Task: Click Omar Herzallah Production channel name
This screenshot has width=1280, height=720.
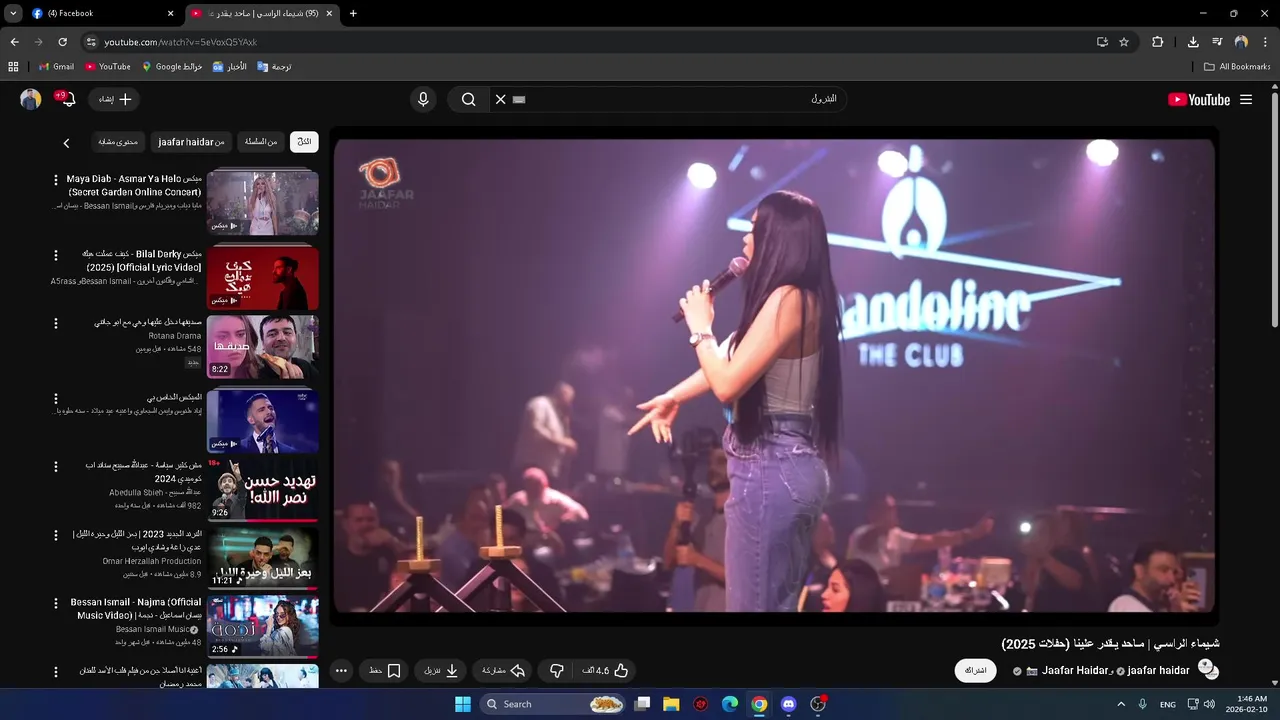Action: [x=152, y=561]
